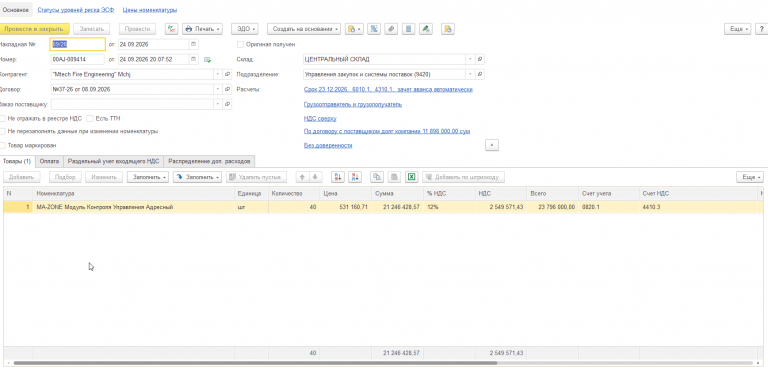Click the help question mark button
This screenshot has height=367, width=768.
click(761, 29)
